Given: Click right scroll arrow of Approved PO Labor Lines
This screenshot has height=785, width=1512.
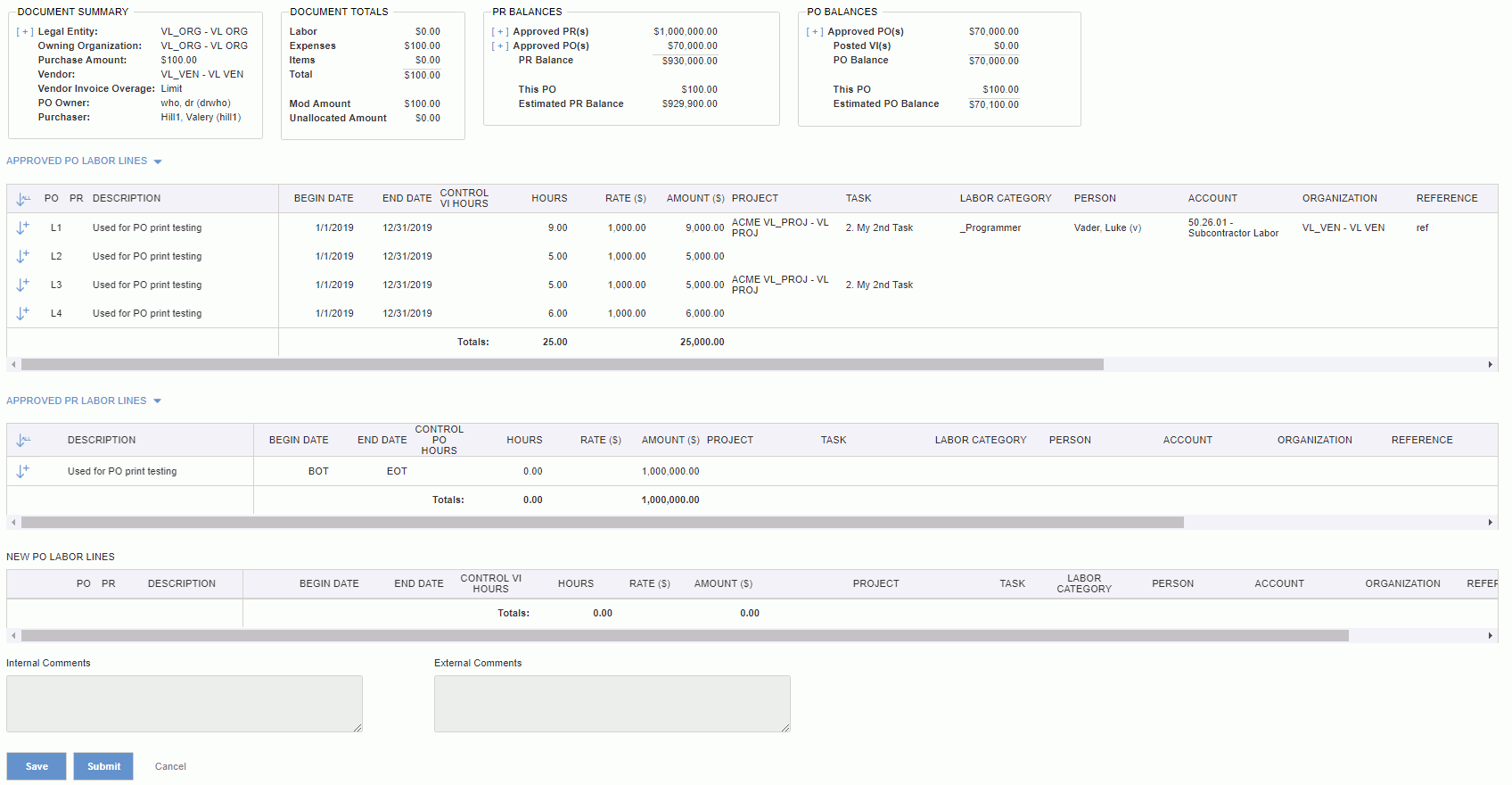Looking at the screenshot, I should click(x=1491, y=364).
